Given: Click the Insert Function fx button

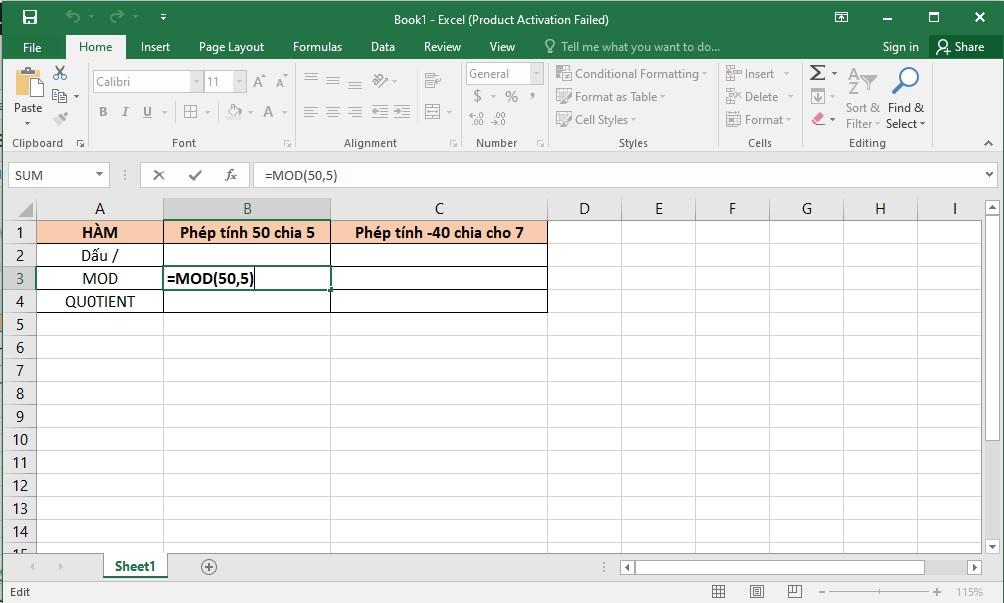Looking at the screenshot, I should tap(232, 174).
